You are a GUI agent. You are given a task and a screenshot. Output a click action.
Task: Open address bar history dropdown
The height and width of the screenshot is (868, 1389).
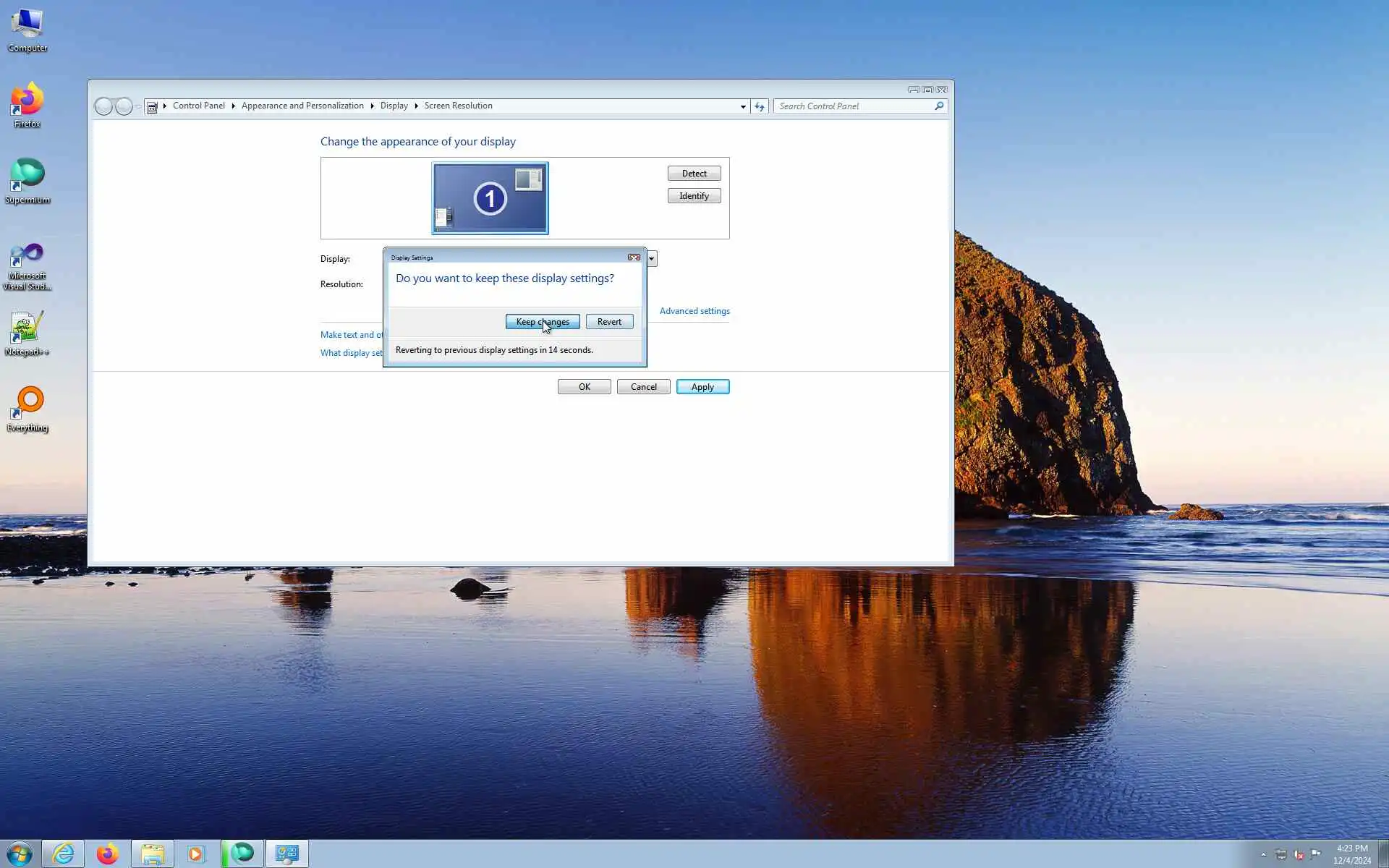(742, 106)
